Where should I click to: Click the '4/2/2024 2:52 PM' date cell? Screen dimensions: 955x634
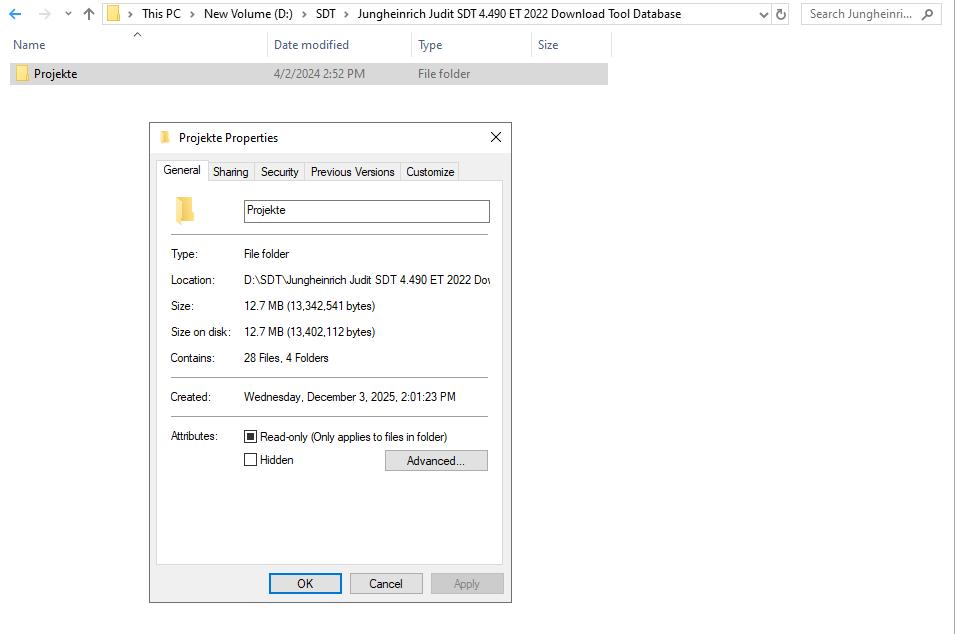coord(319,74)
